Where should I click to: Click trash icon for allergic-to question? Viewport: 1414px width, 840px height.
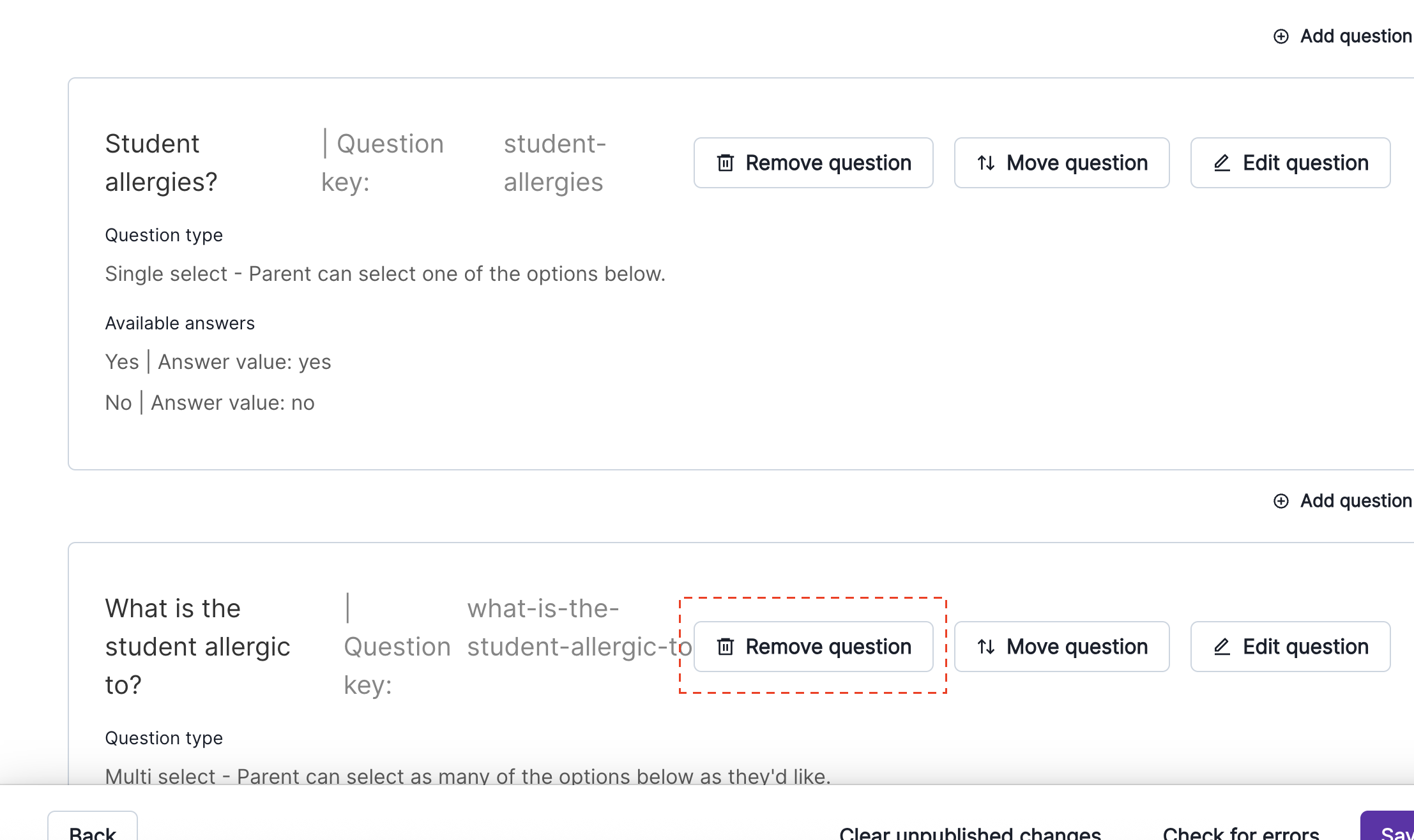click(726, 647)
